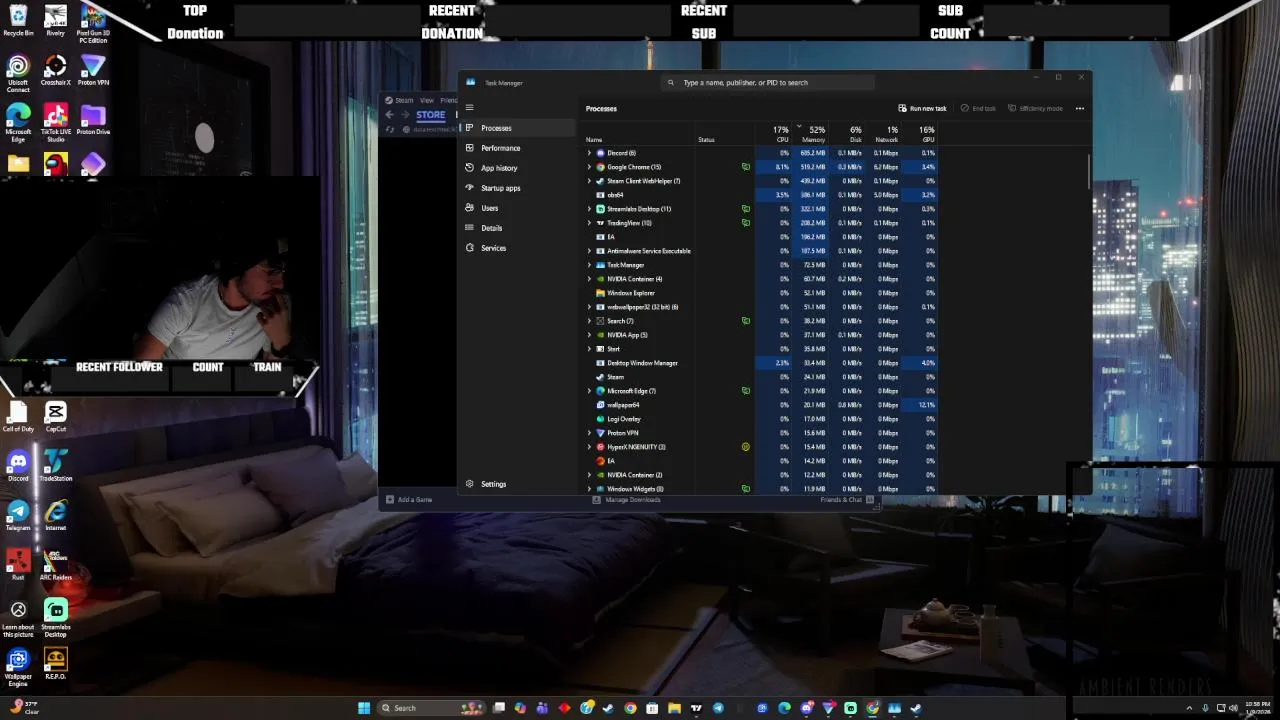1280x720 pixels.
Task: Expand NVIDIA Container (4) process group
Action: tap(589, 279)
